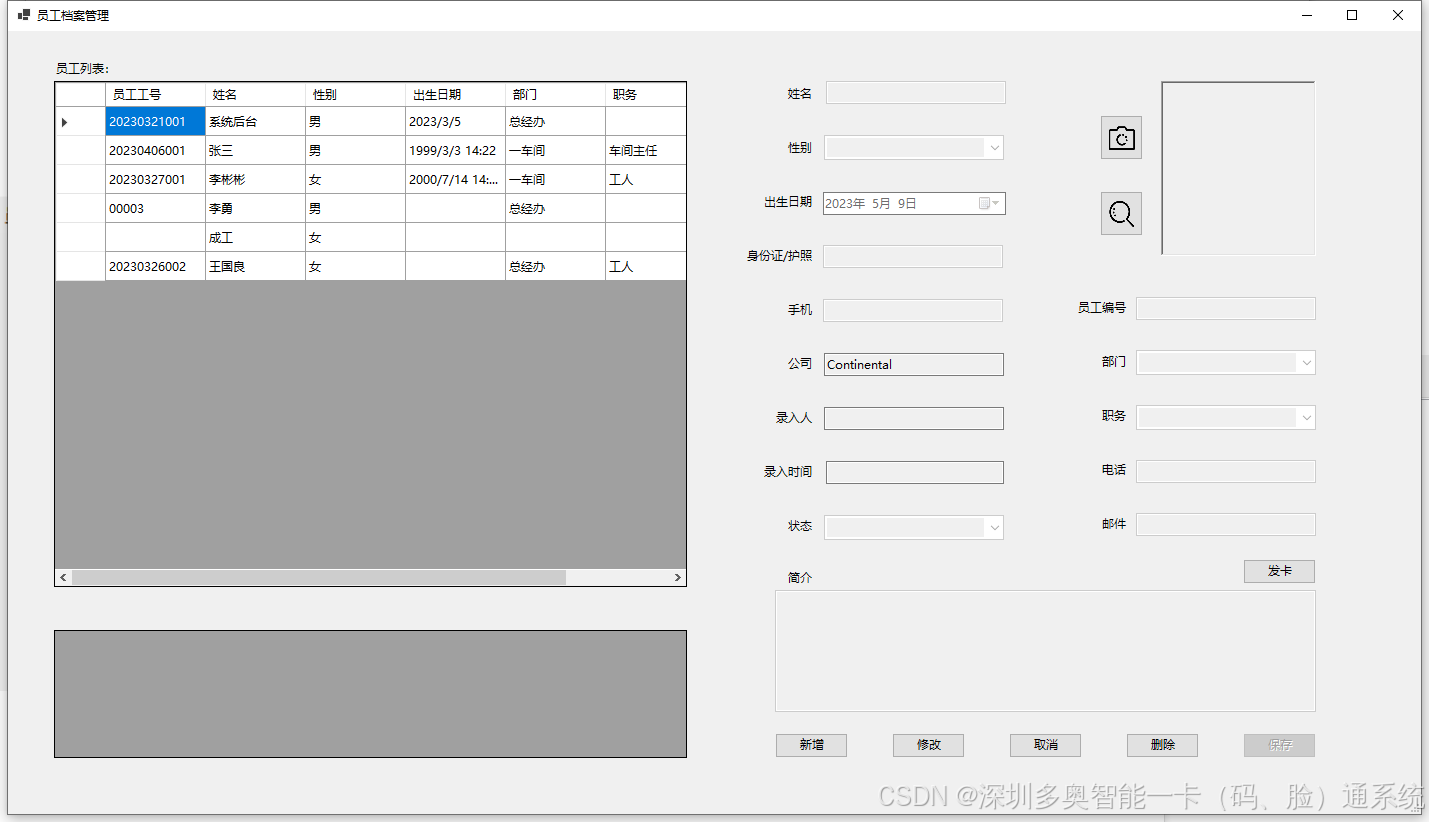1429x822 pixels.
Task: Minimize the 员工档案管理 window
Action: click(1307, 15)
